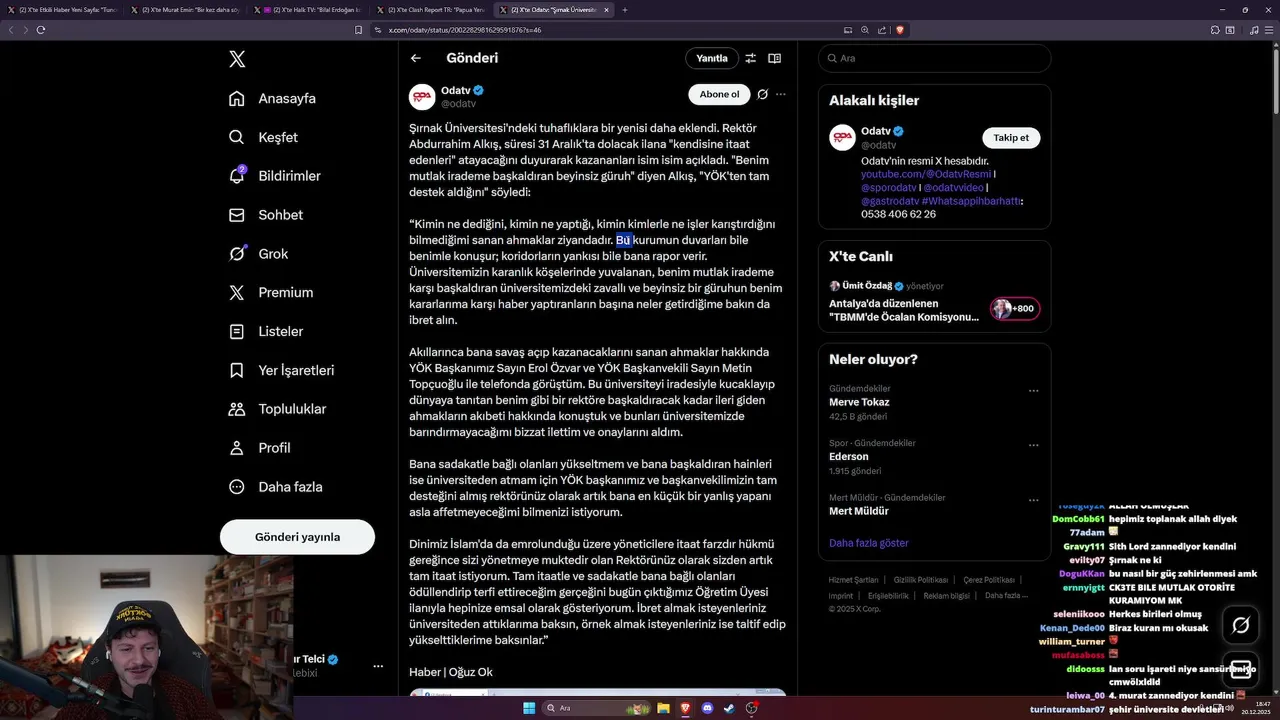
Task: Open options for Mert Müldür trend
Action: (1034, 499)
